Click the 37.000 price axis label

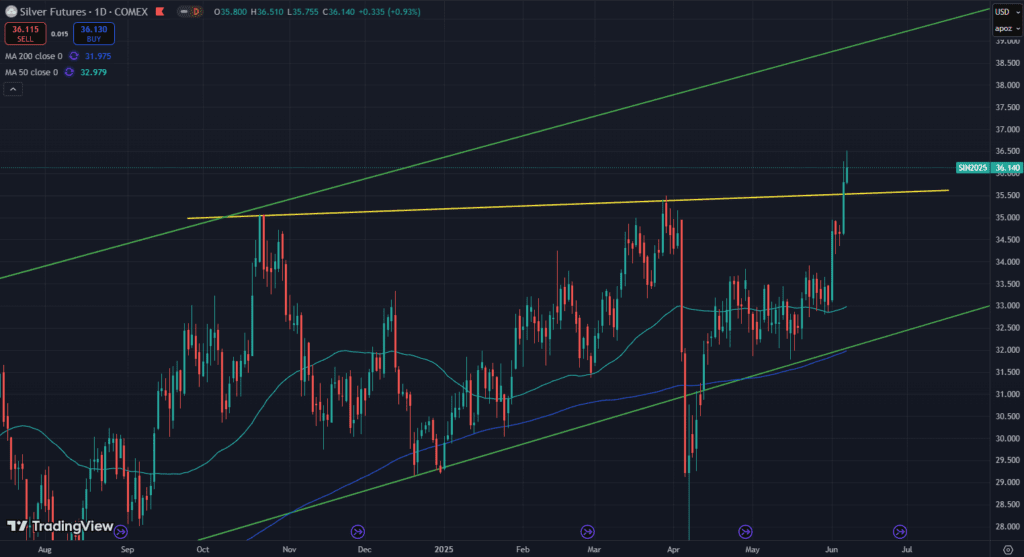pos(1008,130)
